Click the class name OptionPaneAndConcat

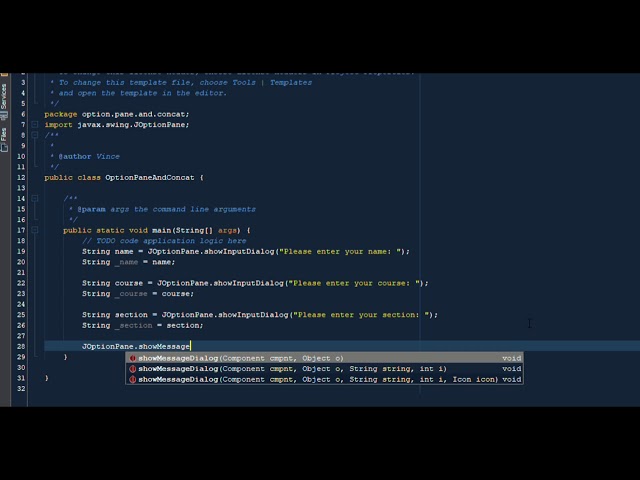pos(150,178)
